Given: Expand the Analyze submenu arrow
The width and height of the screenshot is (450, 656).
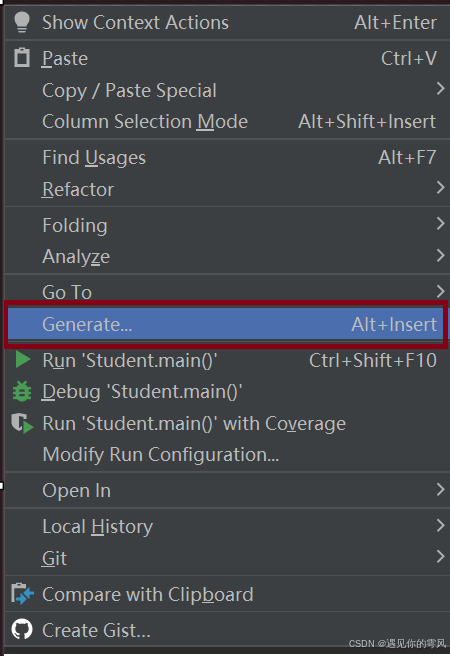Looking at the screenshot, I should point(440,255).
